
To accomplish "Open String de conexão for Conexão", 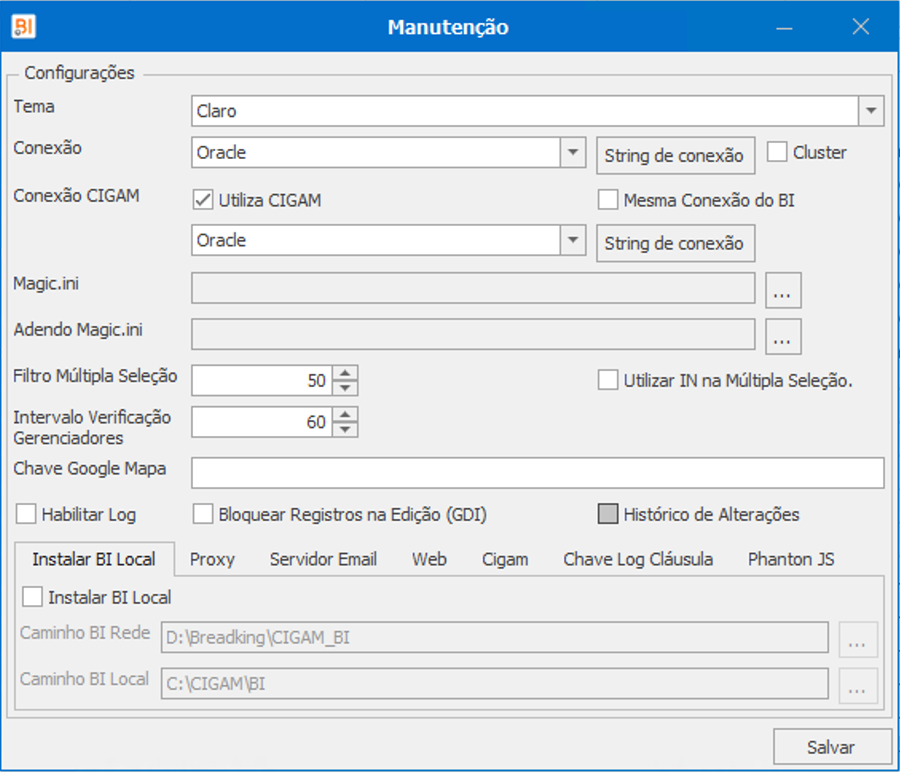I will pyautogui.click(x=675, y=156).
